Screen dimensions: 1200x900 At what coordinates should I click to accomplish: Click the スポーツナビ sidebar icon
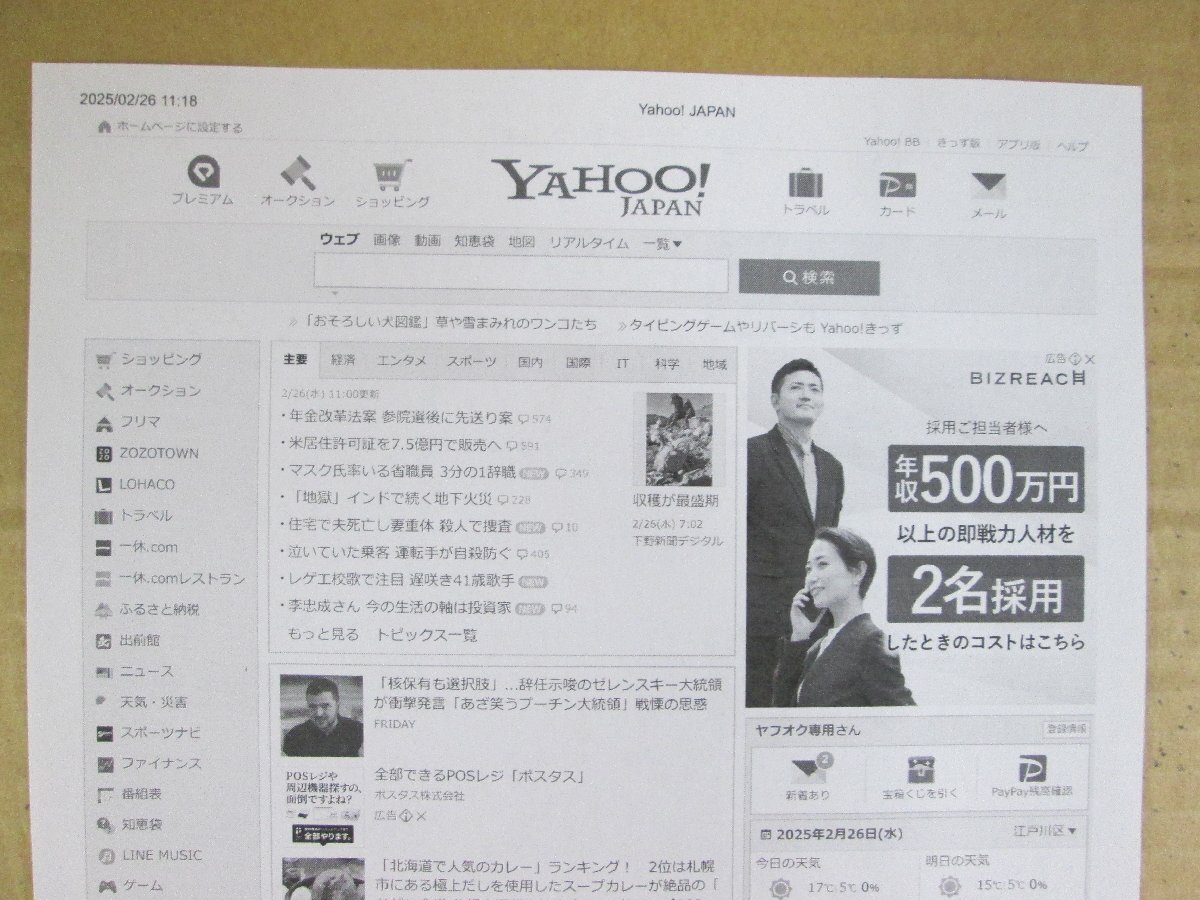[x=104, y=733]
